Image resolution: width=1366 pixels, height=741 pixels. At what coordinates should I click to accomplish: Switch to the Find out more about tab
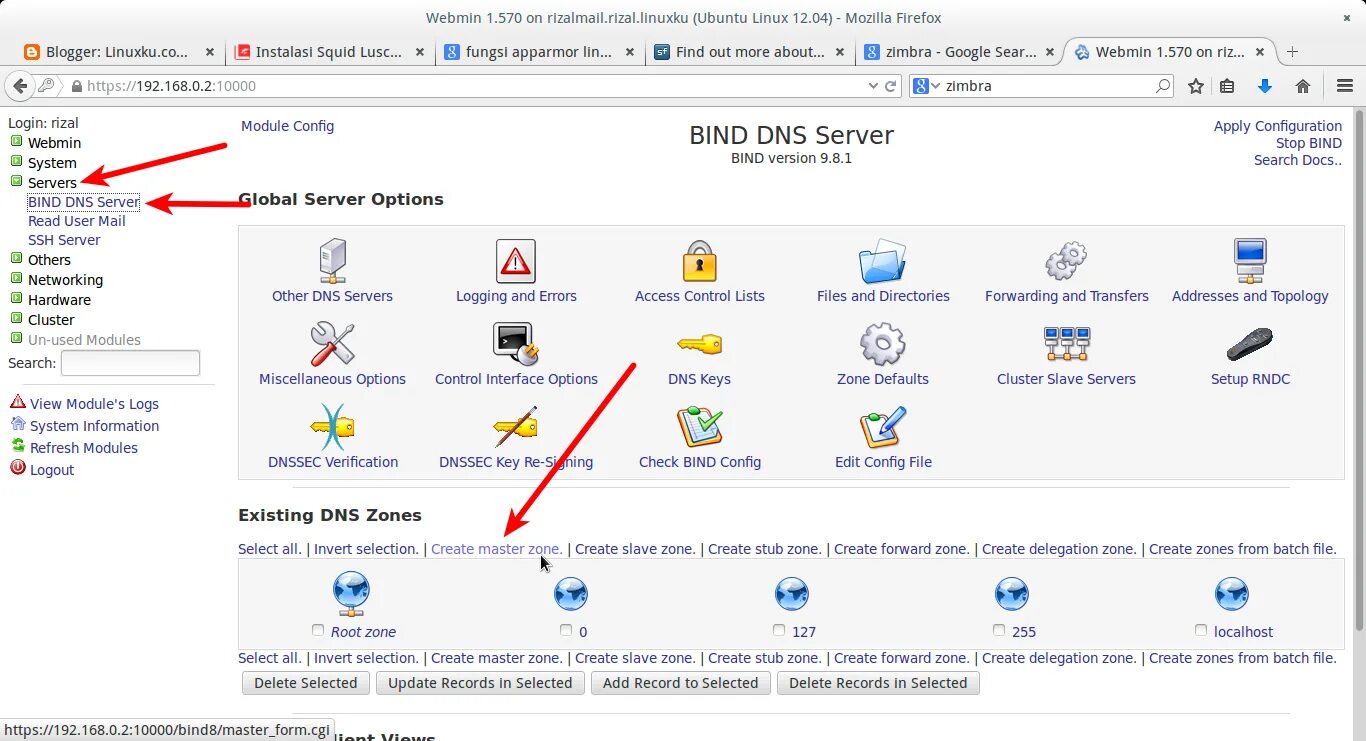[750, 52]
